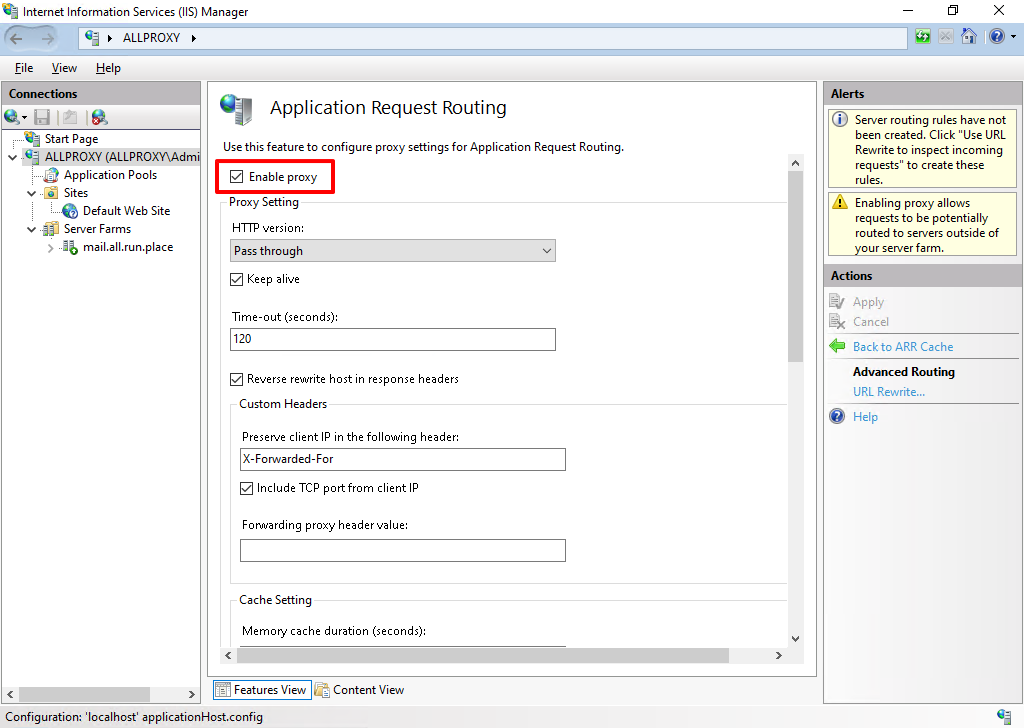The image size is (1024, 728).
Task: Click the Create New Connection globe icon
Action: (11, 117)
